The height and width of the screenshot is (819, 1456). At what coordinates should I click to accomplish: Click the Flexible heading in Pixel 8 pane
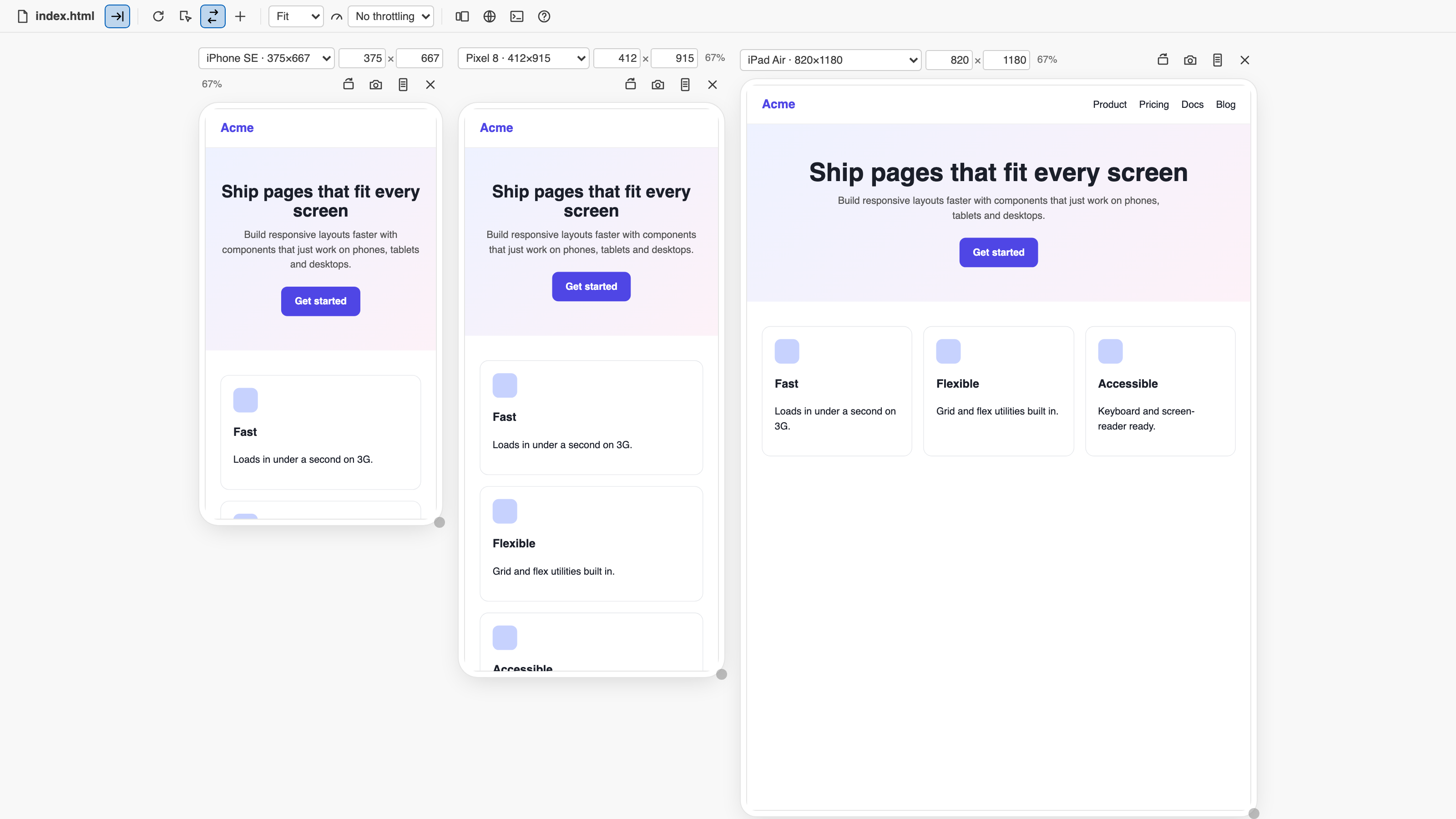click(x=514, y=544)
